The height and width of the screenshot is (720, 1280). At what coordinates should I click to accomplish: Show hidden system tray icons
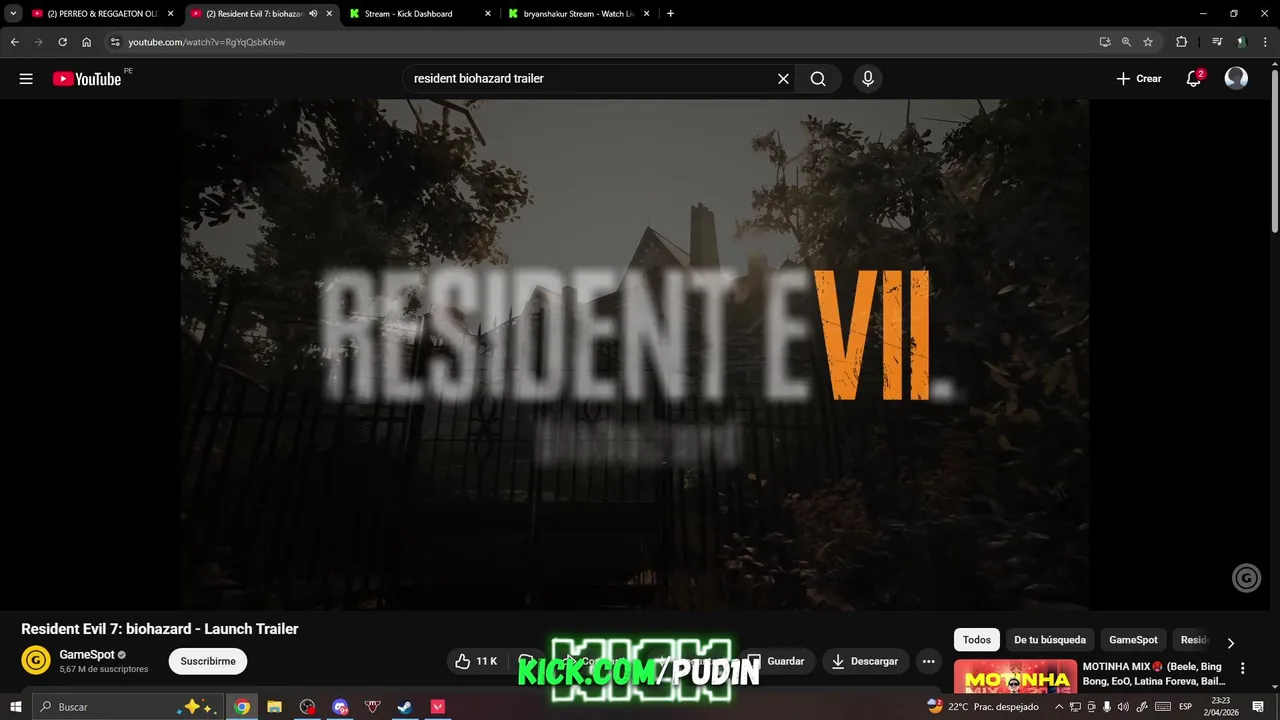click(1059, 707)
